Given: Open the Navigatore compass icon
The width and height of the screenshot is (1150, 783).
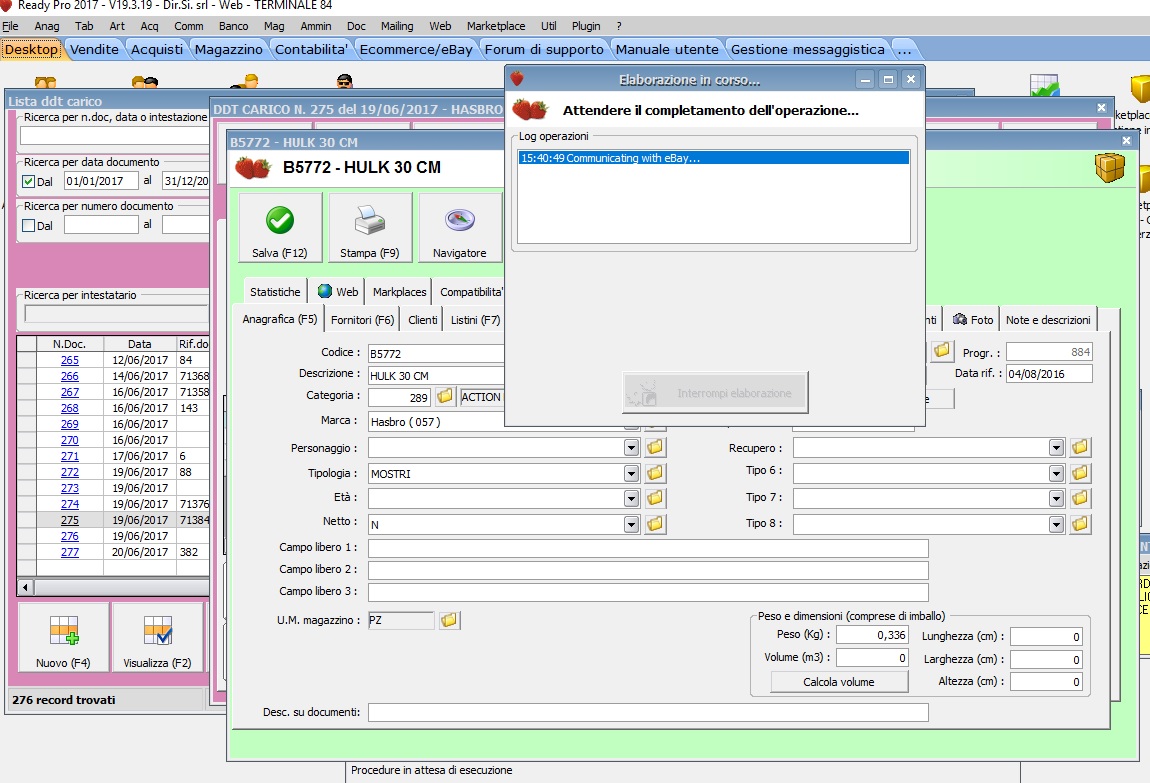Looking at the screenshot, I should click(x=459, y=221).
